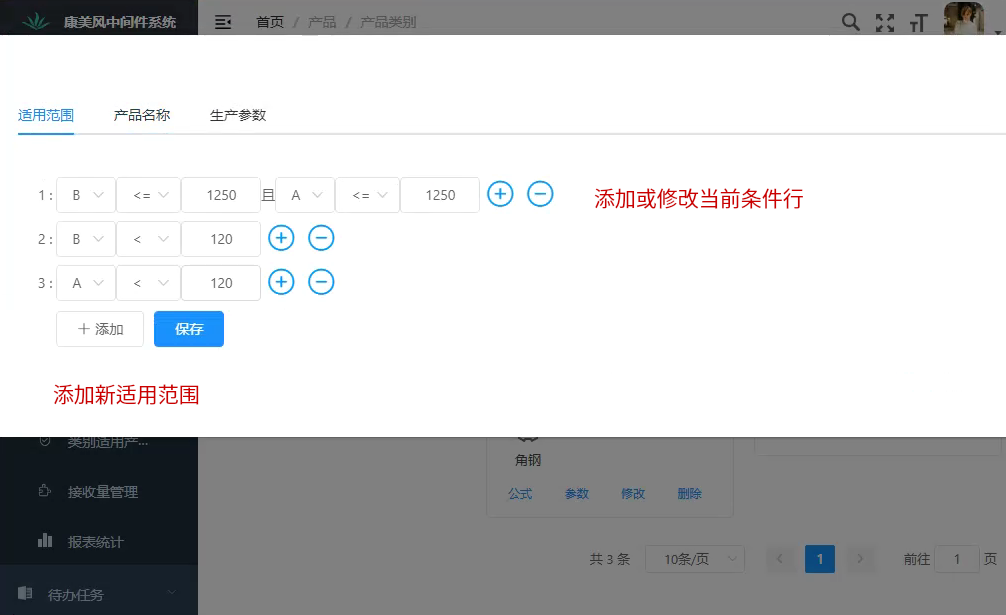Click the 保存 button
The height and width of the screenshot is (615, 1006).
point(189,329)
